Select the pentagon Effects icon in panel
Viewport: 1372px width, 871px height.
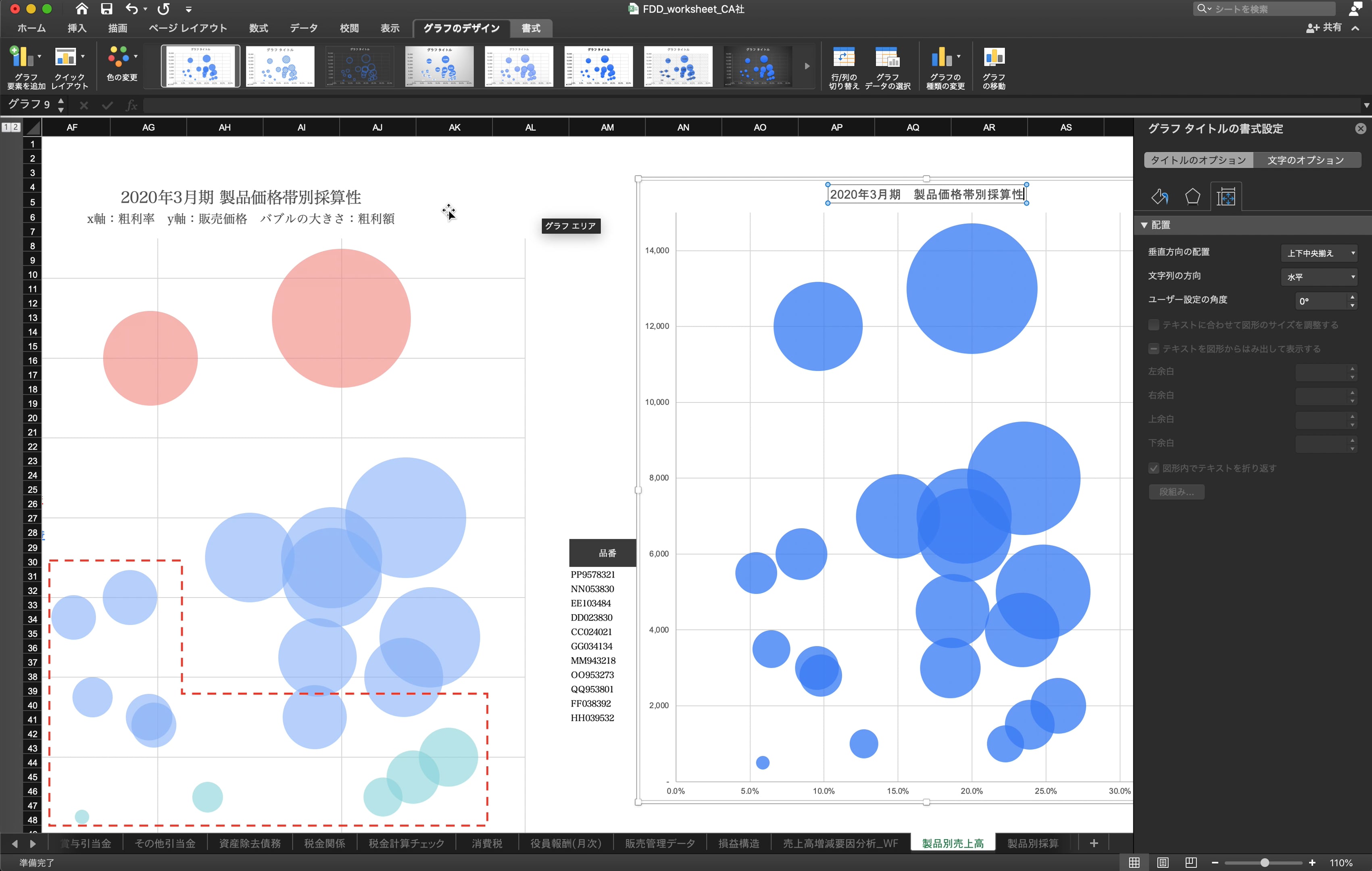click(1193, 196)
